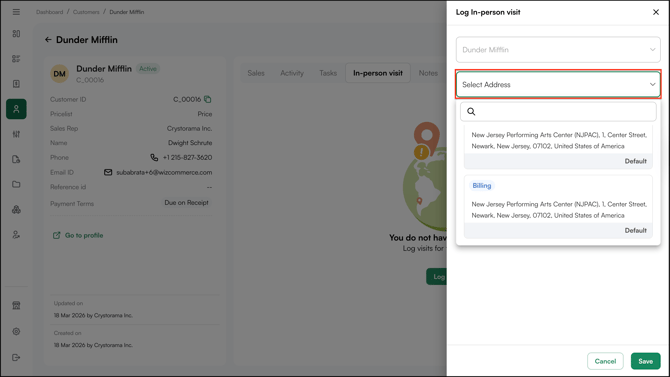Open the orders document icon in sidebar

16,84
